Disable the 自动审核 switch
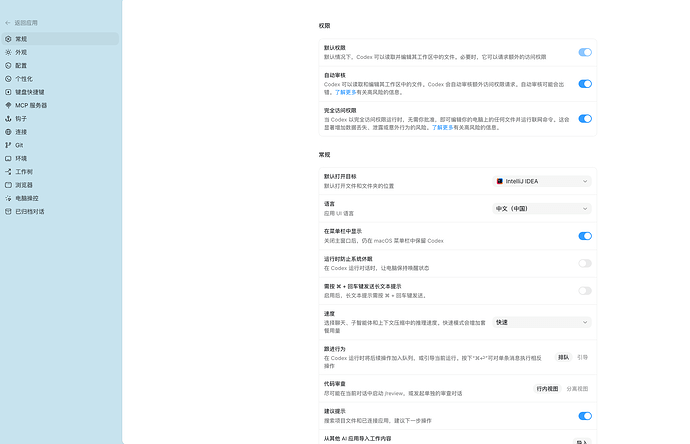This screenshot has height=444, width=690. tap(585, 84)
